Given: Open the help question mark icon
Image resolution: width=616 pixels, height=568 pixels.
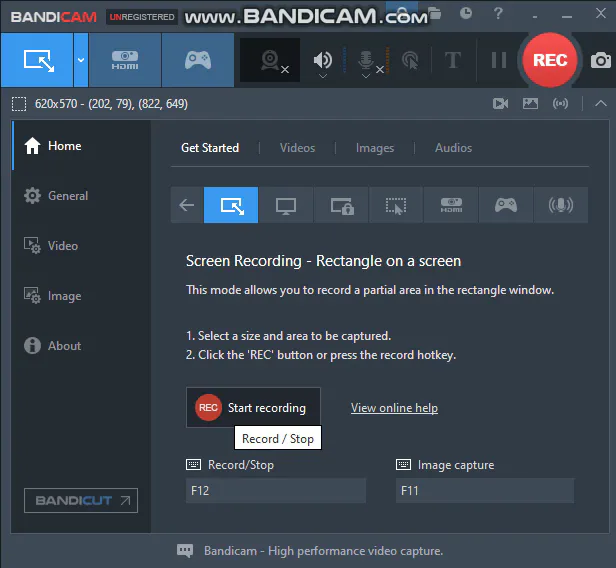Looking at the screenshot, I should (x=498, y=14).
